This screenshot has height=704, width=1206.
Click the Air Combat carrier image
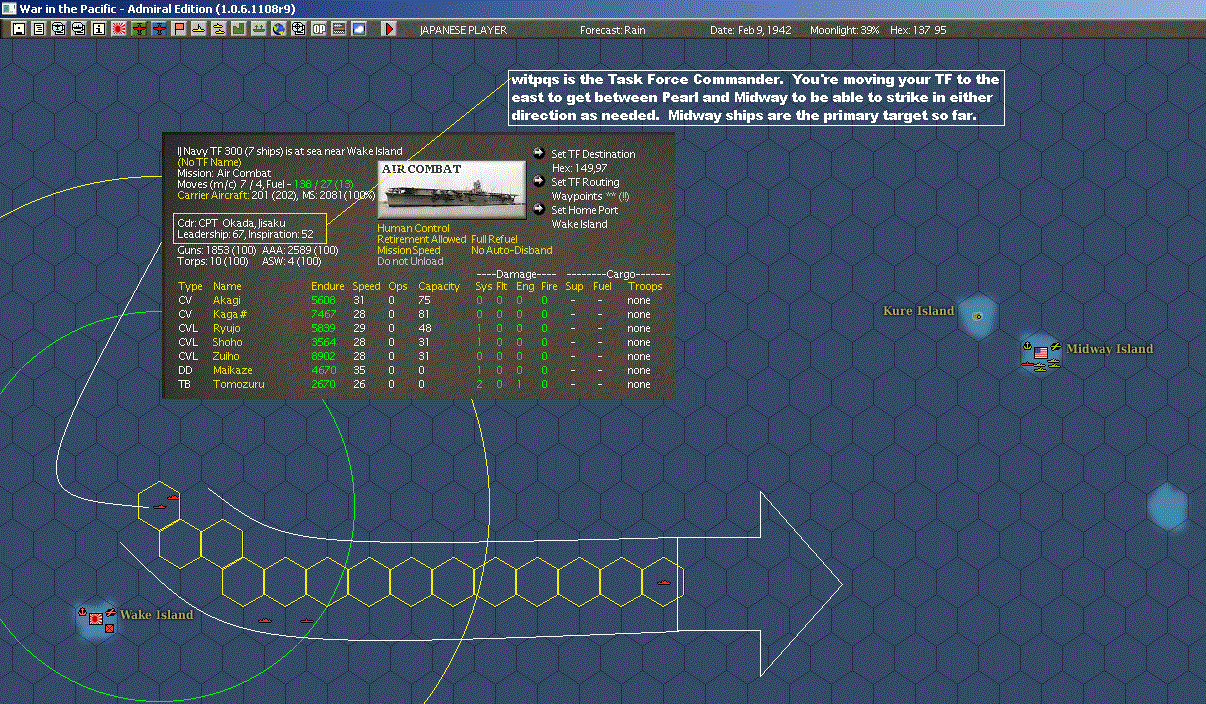452,189
